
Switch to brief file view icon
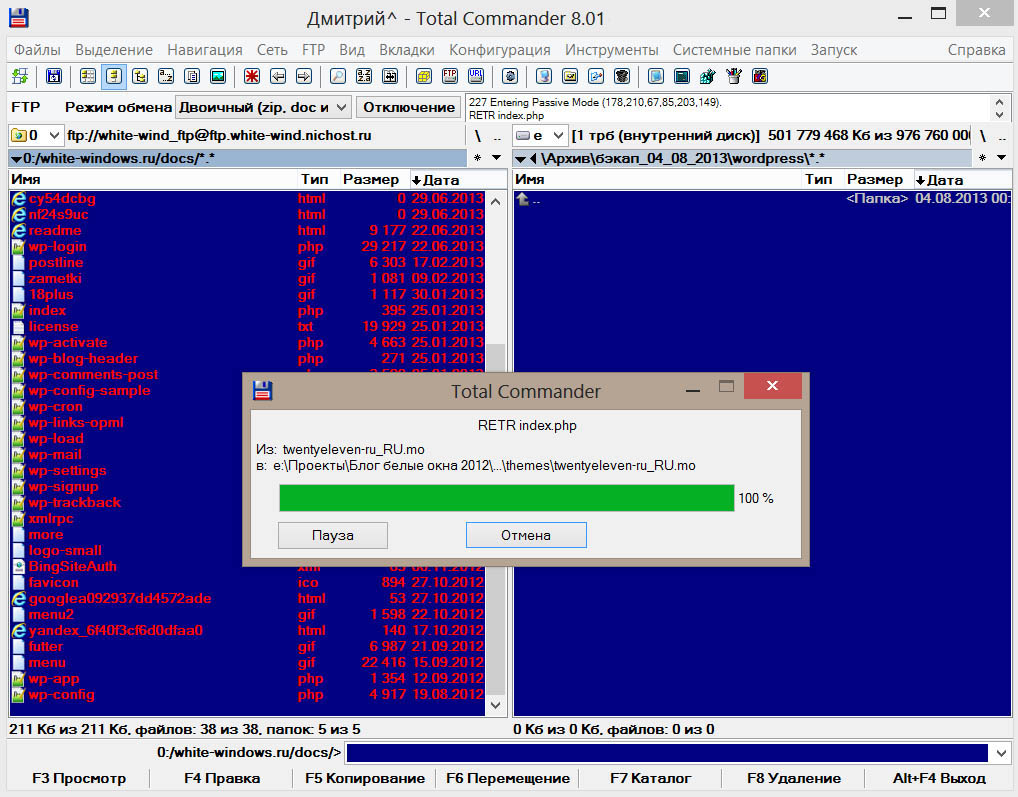(88, 77)
